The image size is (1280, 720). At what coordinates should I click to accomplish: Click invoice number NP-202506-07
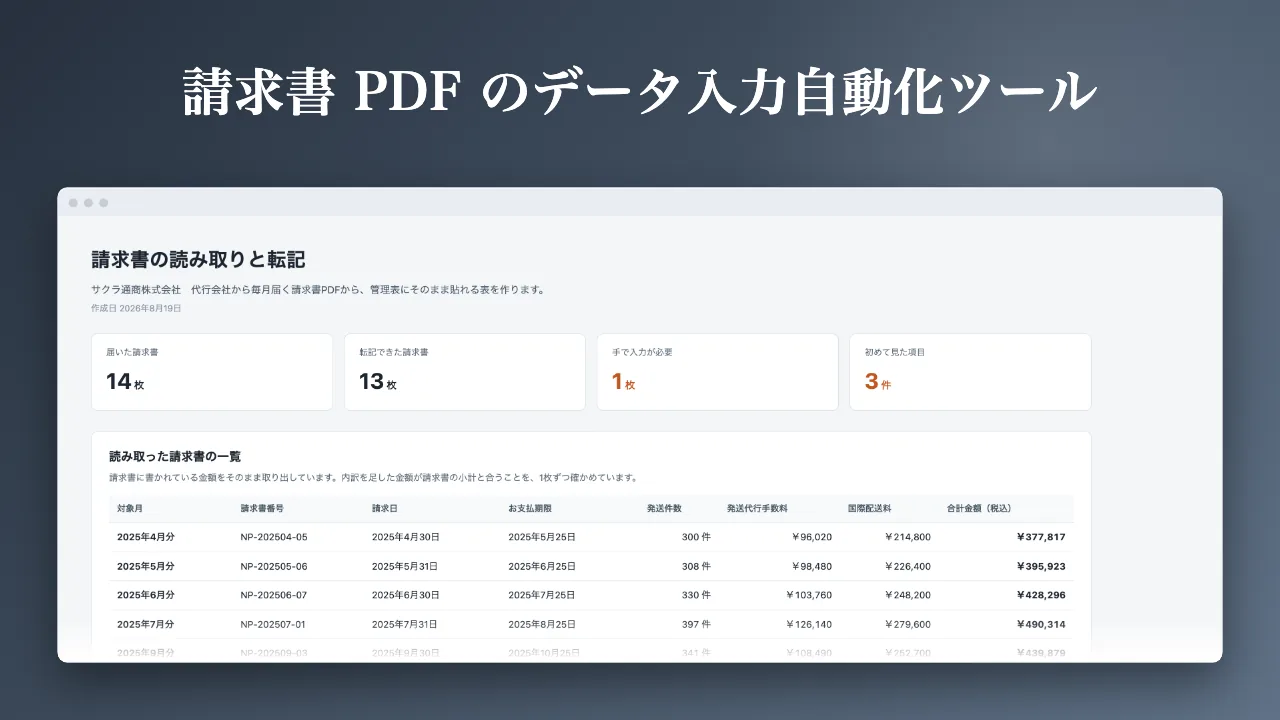click(x=274, y=595)
